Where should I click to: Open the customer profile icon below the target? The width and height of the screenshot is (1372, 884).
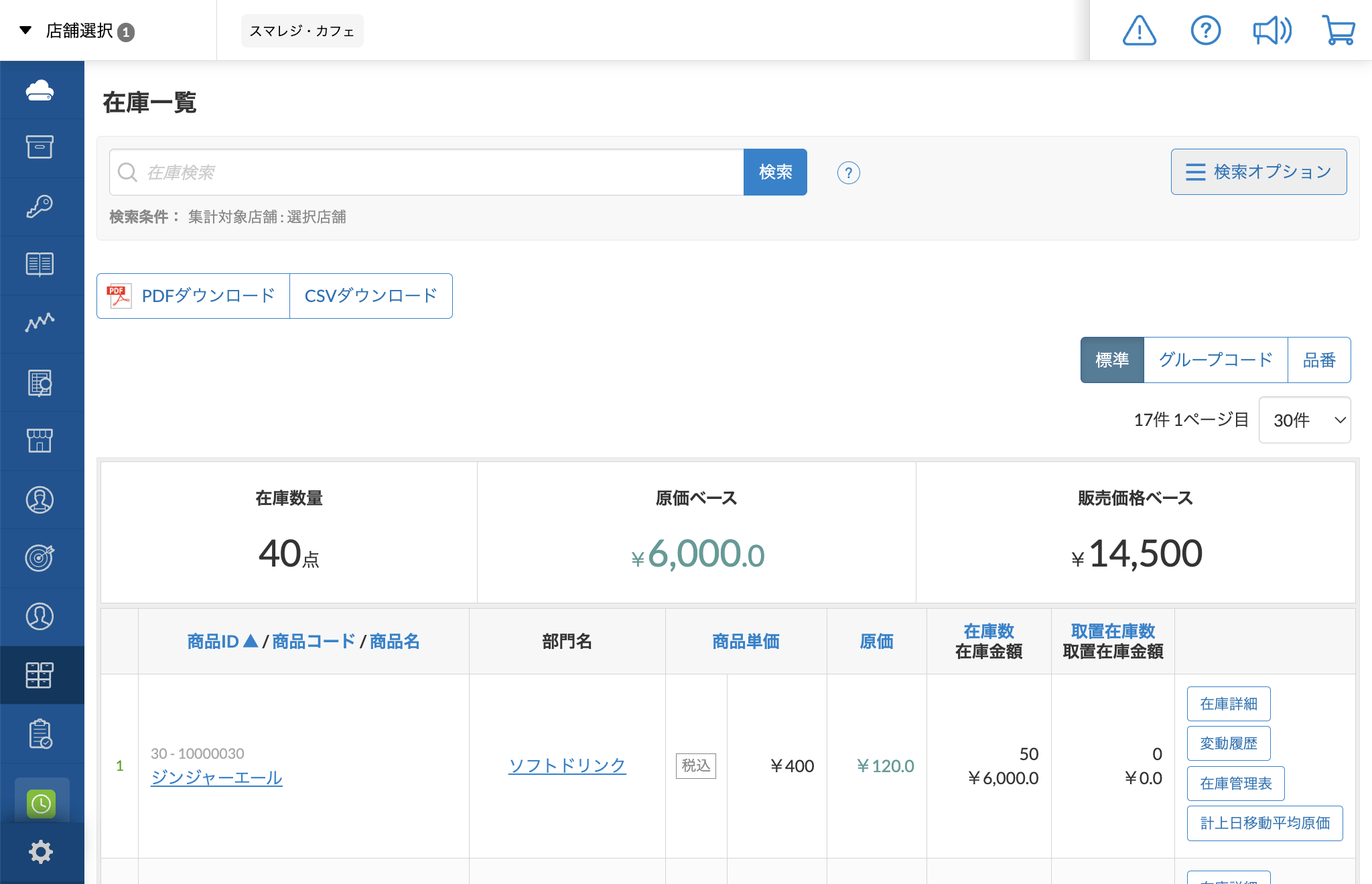click(x=40, y=616)
